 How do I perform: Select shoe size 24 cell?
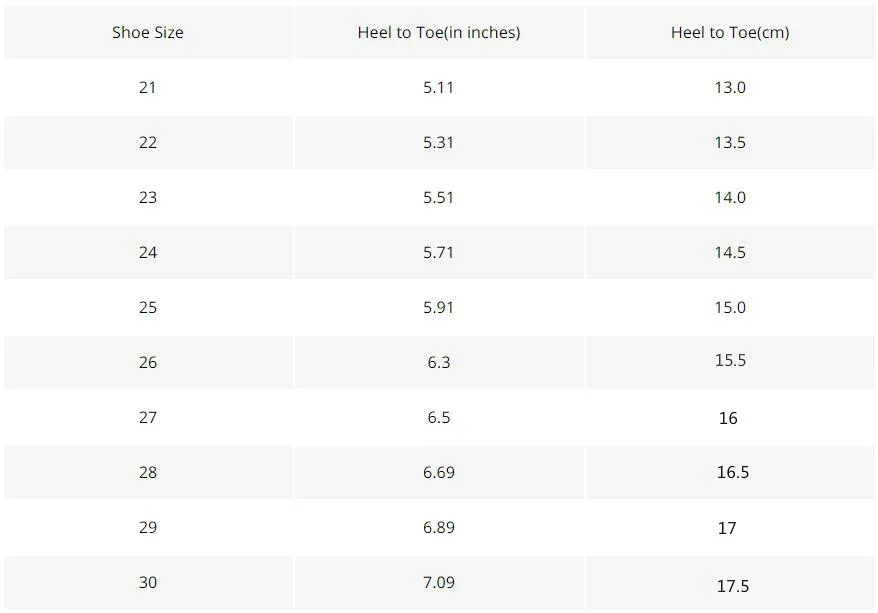tap(148, 252)
